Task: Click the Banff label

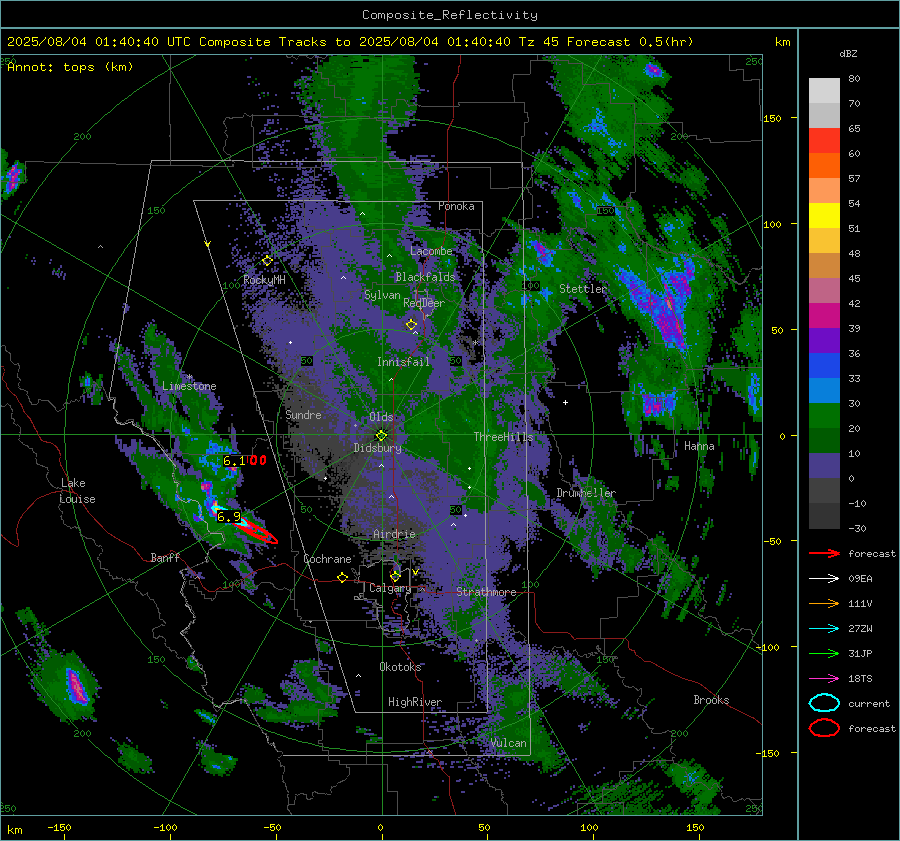Action: 165,557
